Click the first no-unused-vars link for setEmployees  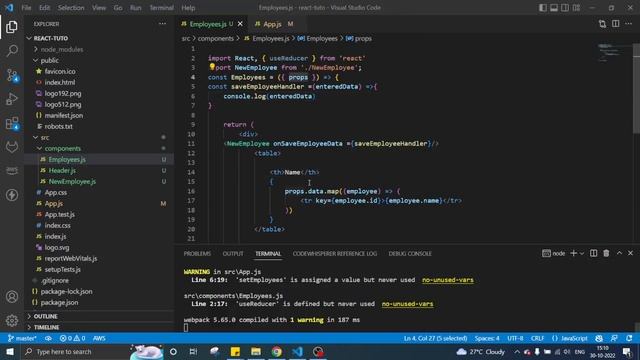click(x=448, y=280)
